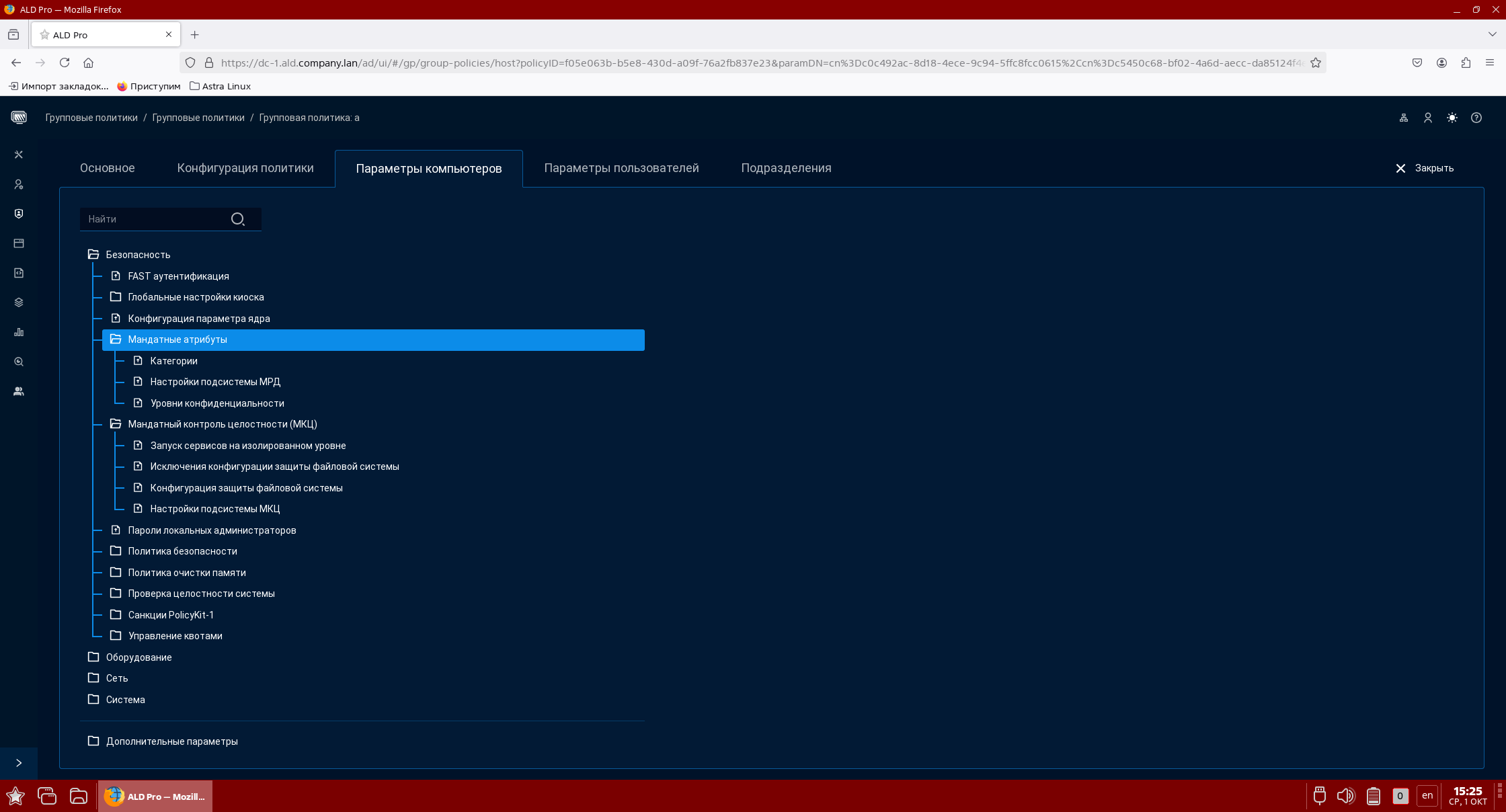The width and height of the screenshot is (1506, 812).
Task: Open the help question mark icon
Action: [x=1476, y=118]
